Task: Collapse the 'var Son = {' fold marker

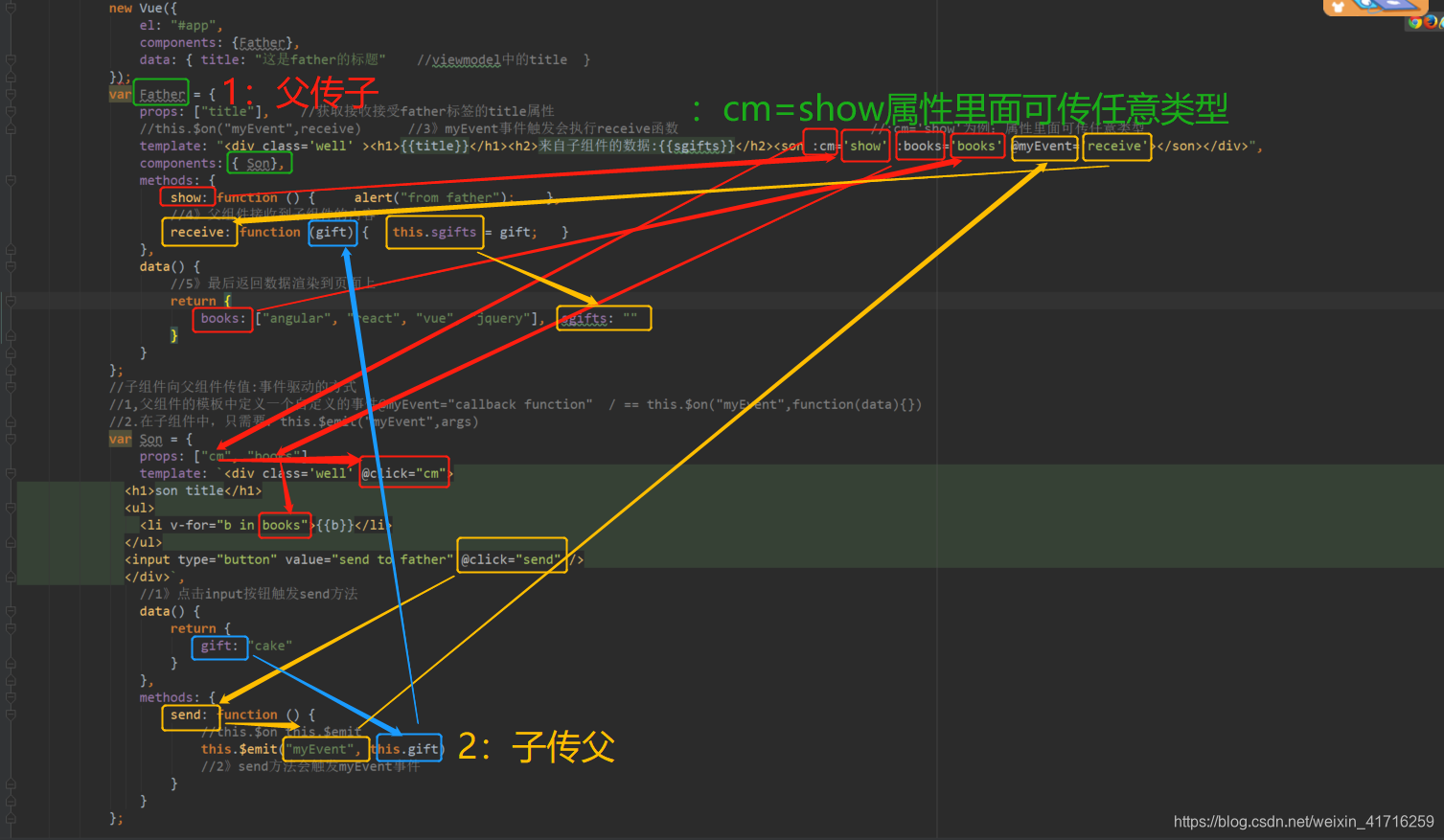Action: 11,439
